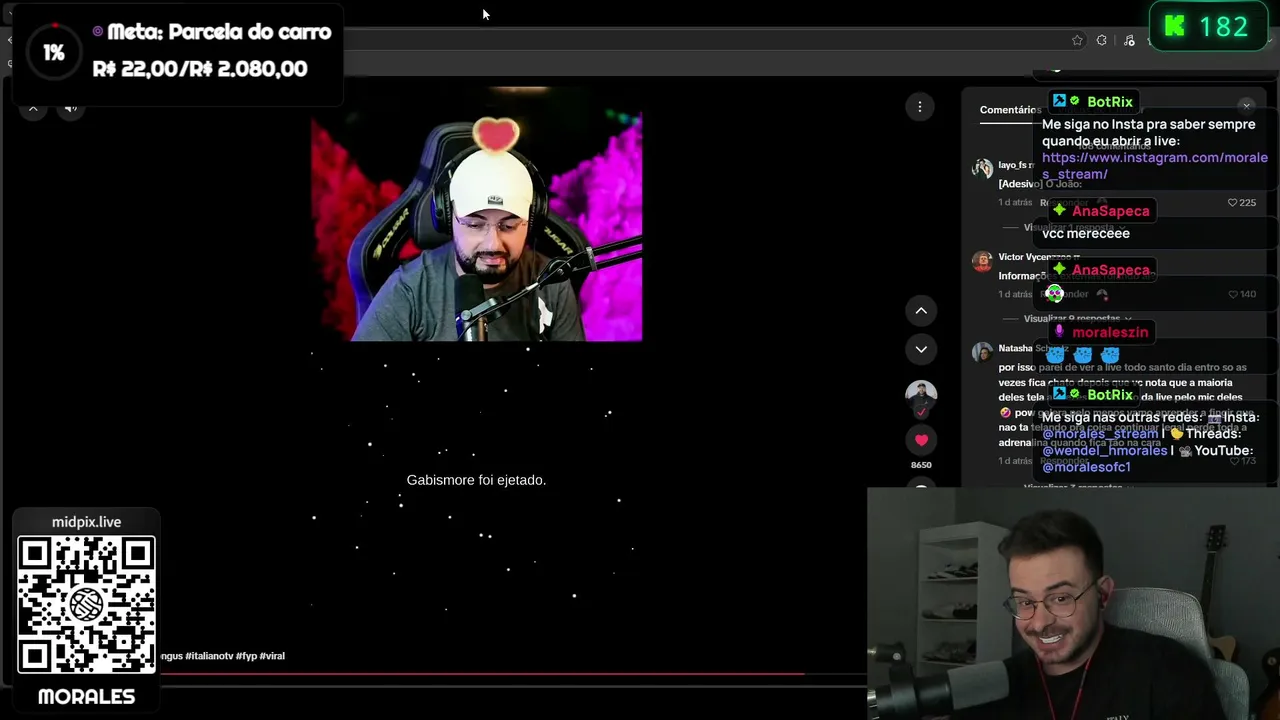The width and height of the screenshot is (1280, 720).
Task: Open Natasha's commenter avatar
Action: coord(982,351)
